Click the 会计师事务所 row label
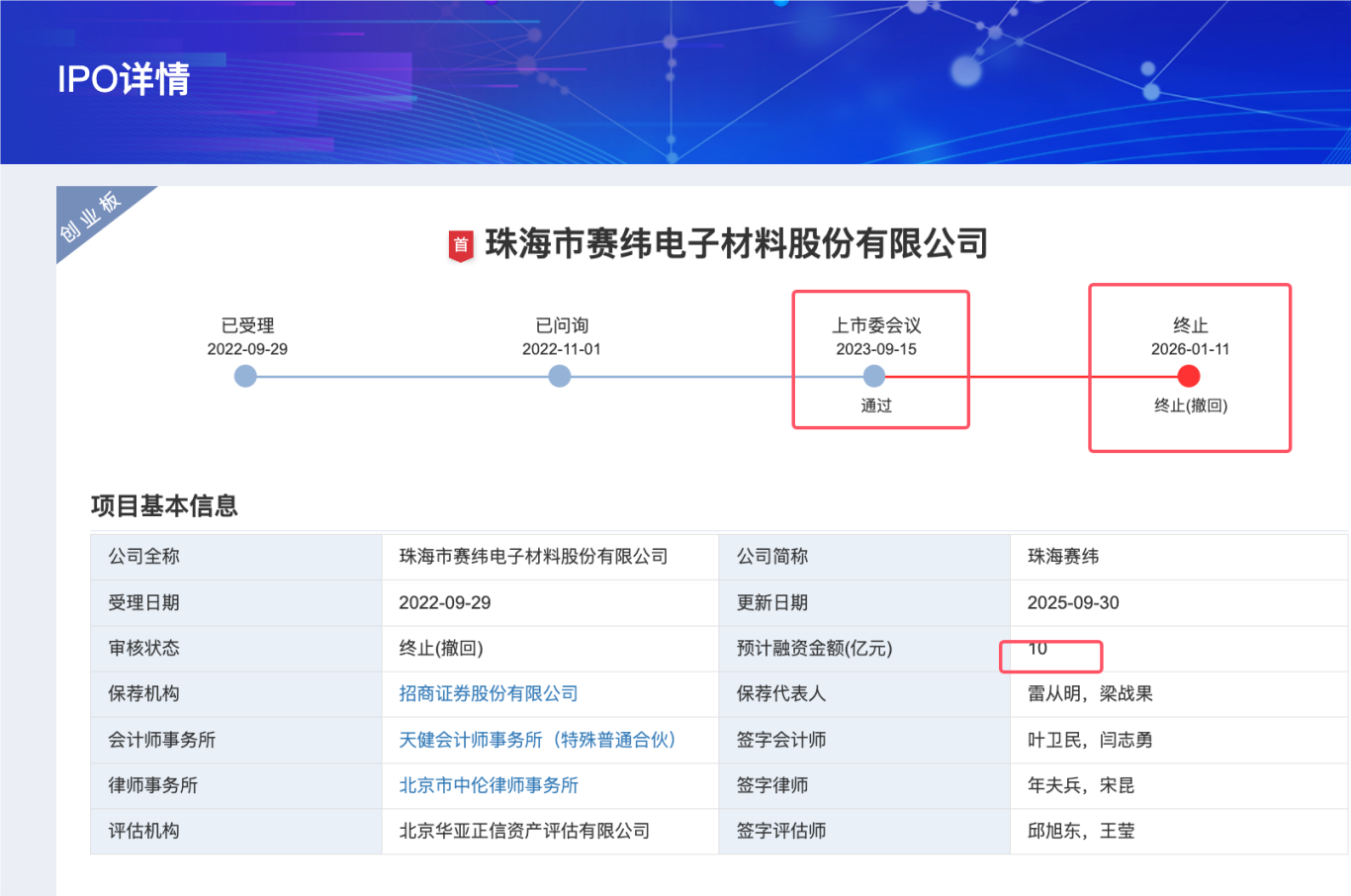 [162, 740]
